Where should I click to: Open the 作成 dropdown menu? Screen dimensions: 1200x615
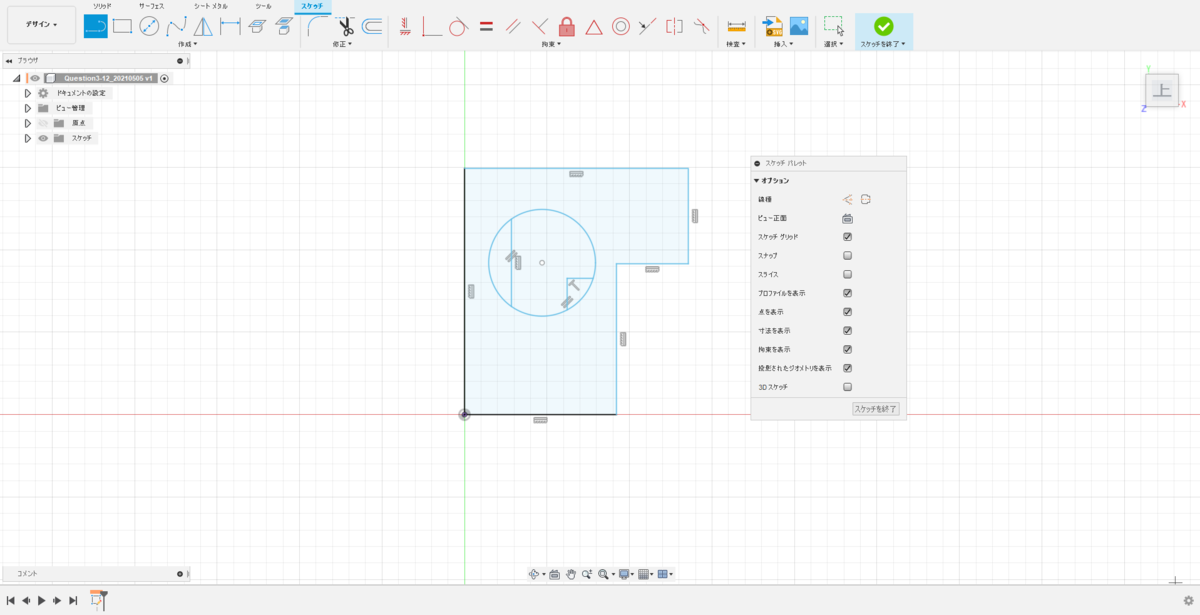pos(187,44)
